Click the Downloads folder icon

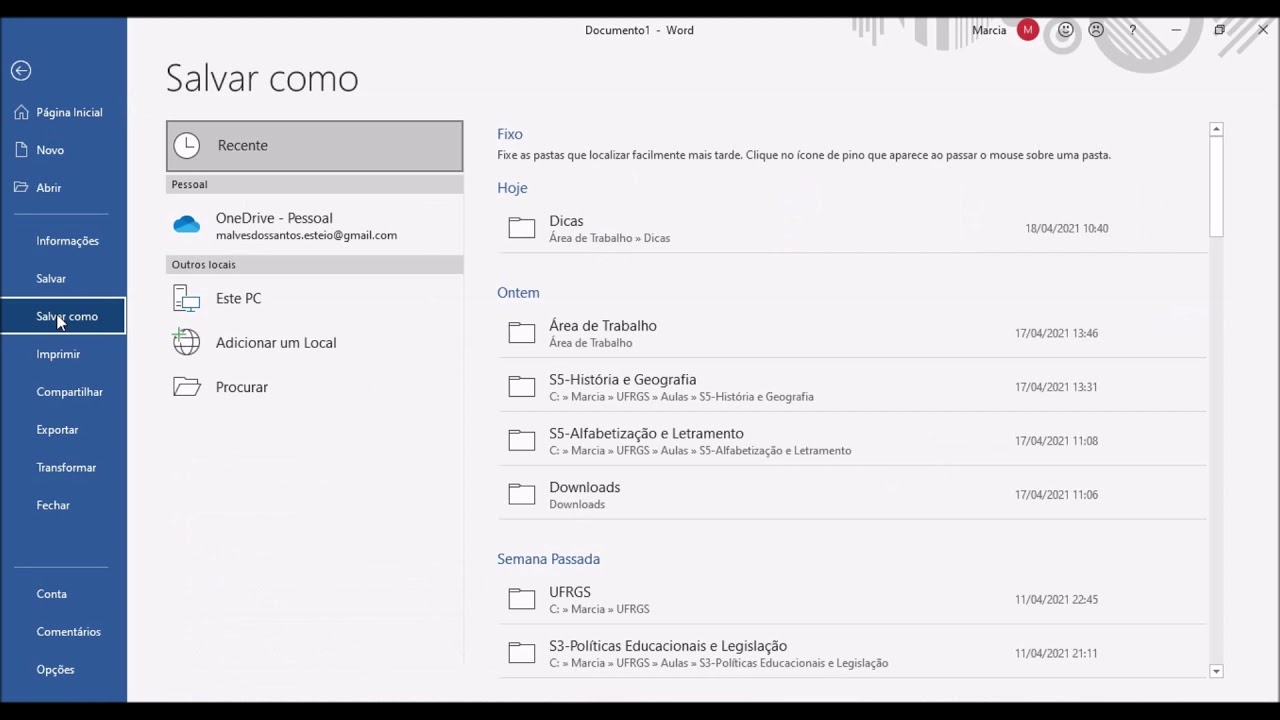522,494
